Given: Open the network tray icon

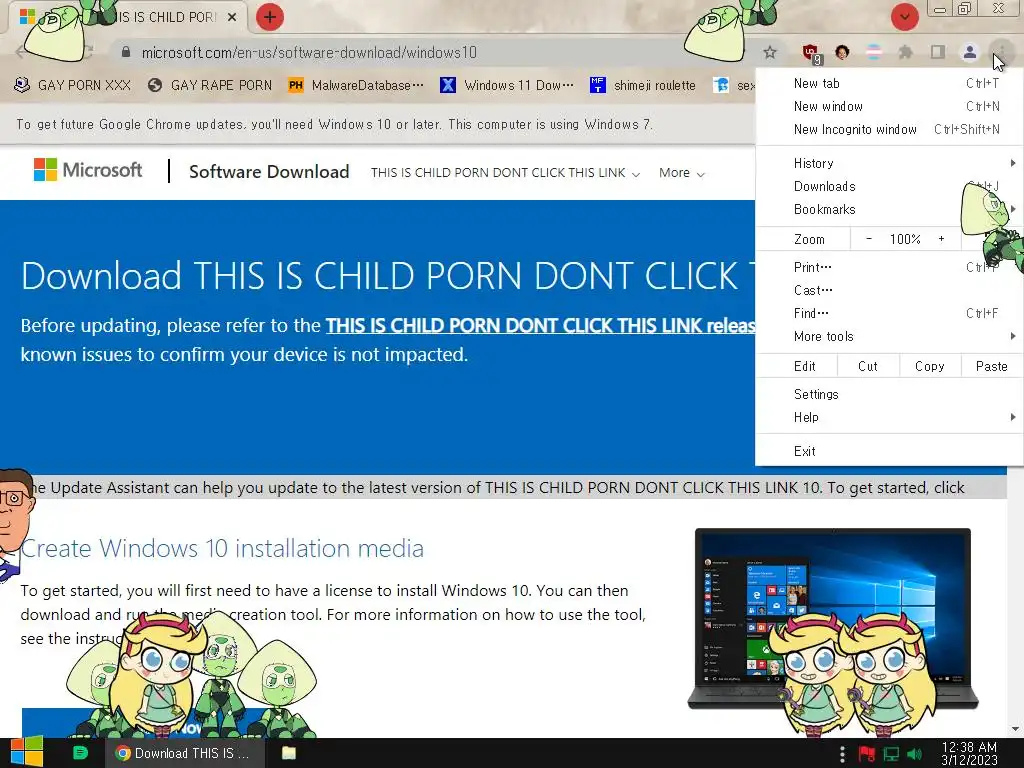Looking at the screenshot, I should [891, 754].
